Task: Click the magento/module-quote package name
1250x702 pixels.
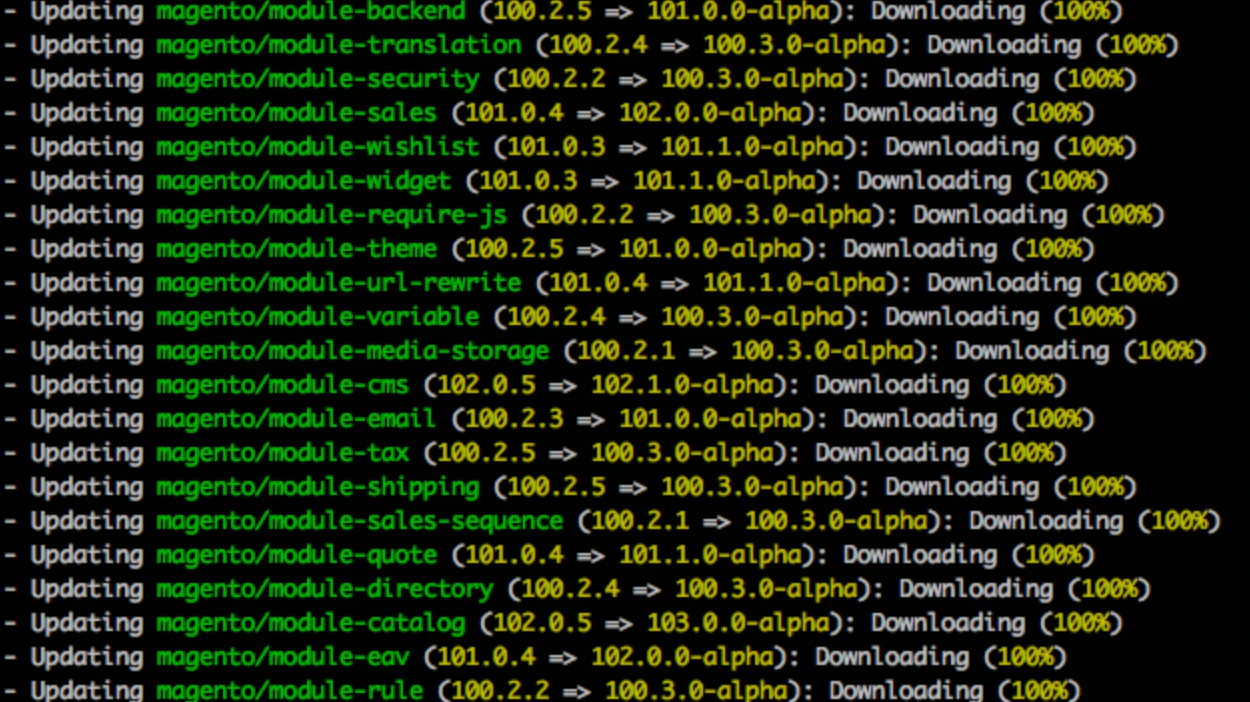Action: (x=297, y=556)
